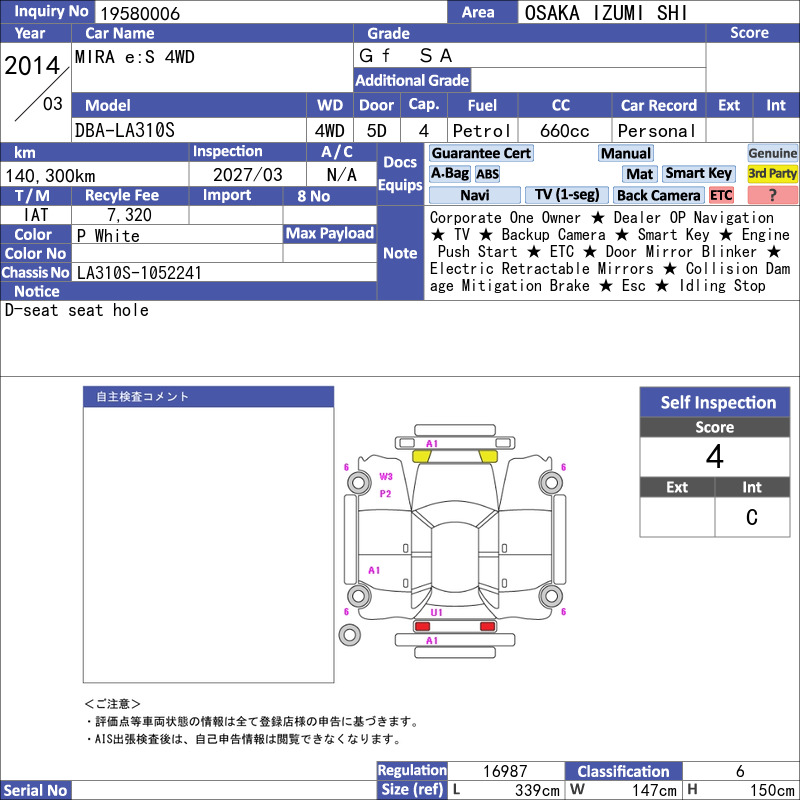Click the yellow left headlight on car diagram
This screenshot has width=800, height=800.
click(421, 456)
